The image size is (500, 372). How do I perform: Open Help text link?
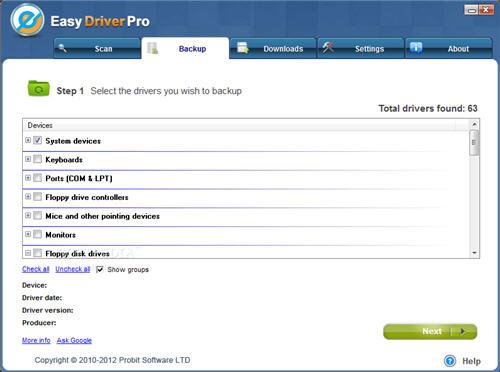pyautogui.click(x=471, y=361)
